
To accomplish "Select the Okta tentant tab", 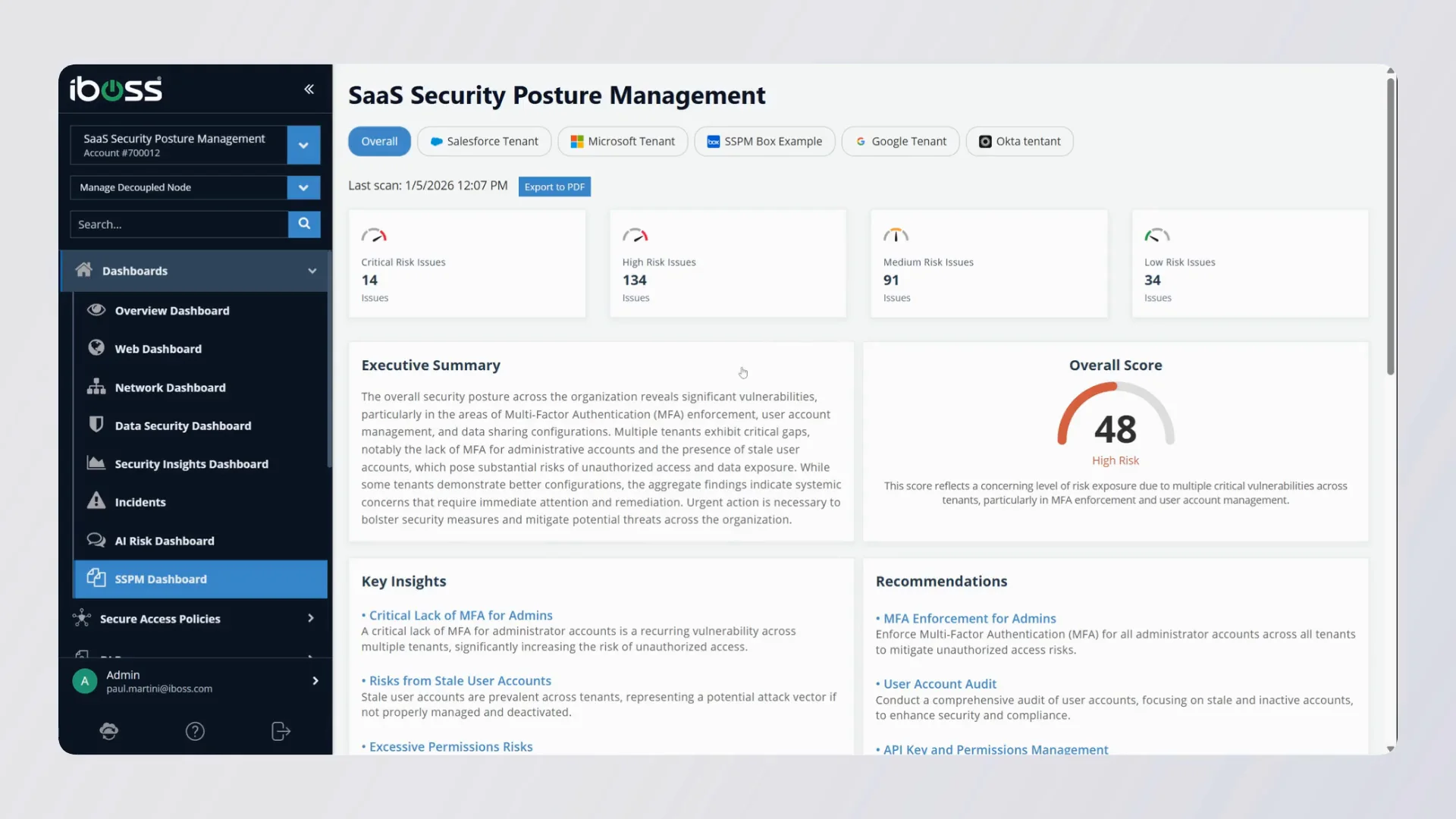I will click(x=1019, y=142).
